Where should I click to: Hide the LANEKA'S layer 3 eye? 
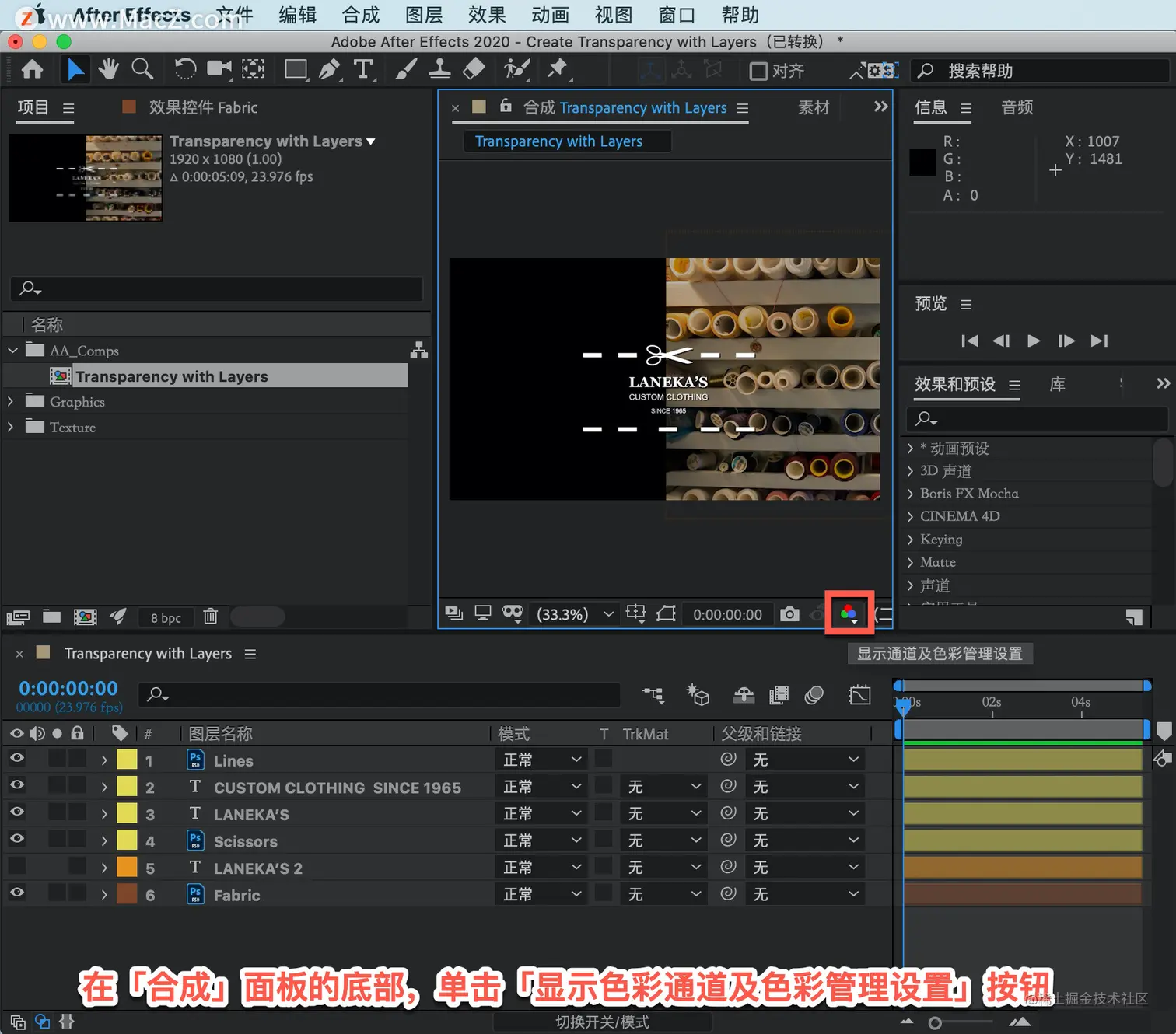pos(16,812)
